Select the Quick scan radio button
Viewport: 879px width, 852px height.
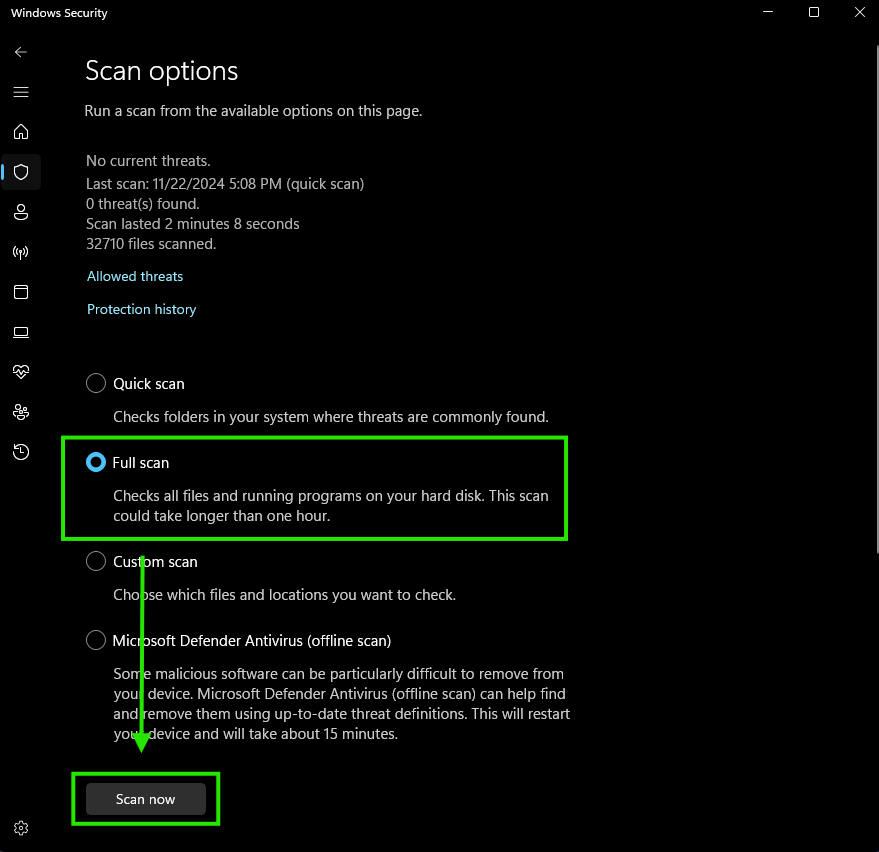coord(96,383)
